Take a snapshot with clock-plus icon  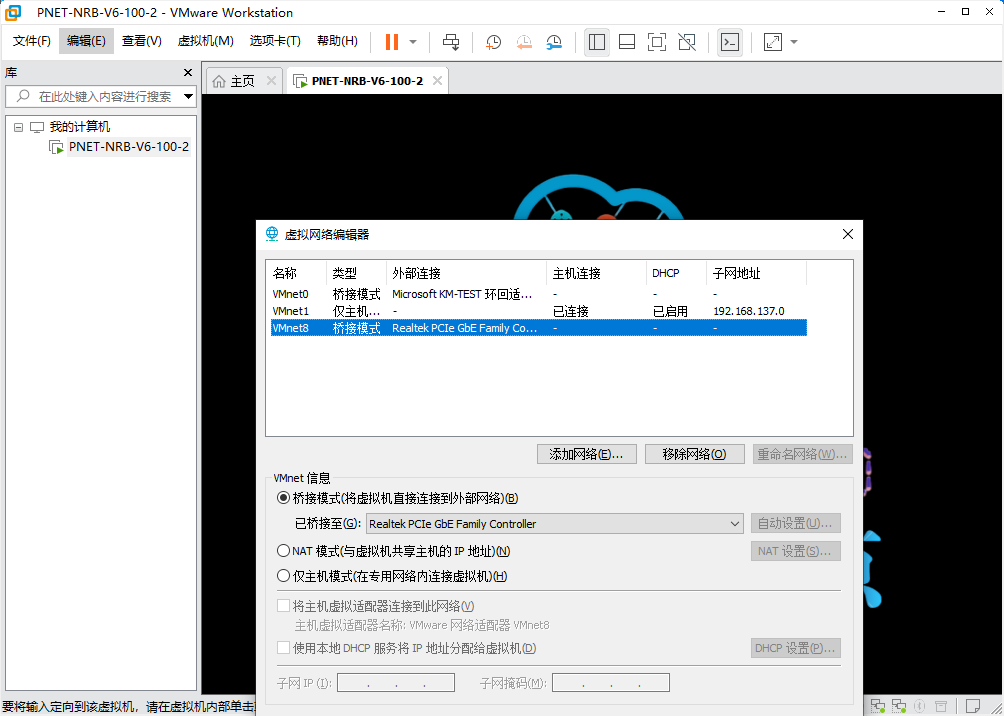(x=493, y=42)
